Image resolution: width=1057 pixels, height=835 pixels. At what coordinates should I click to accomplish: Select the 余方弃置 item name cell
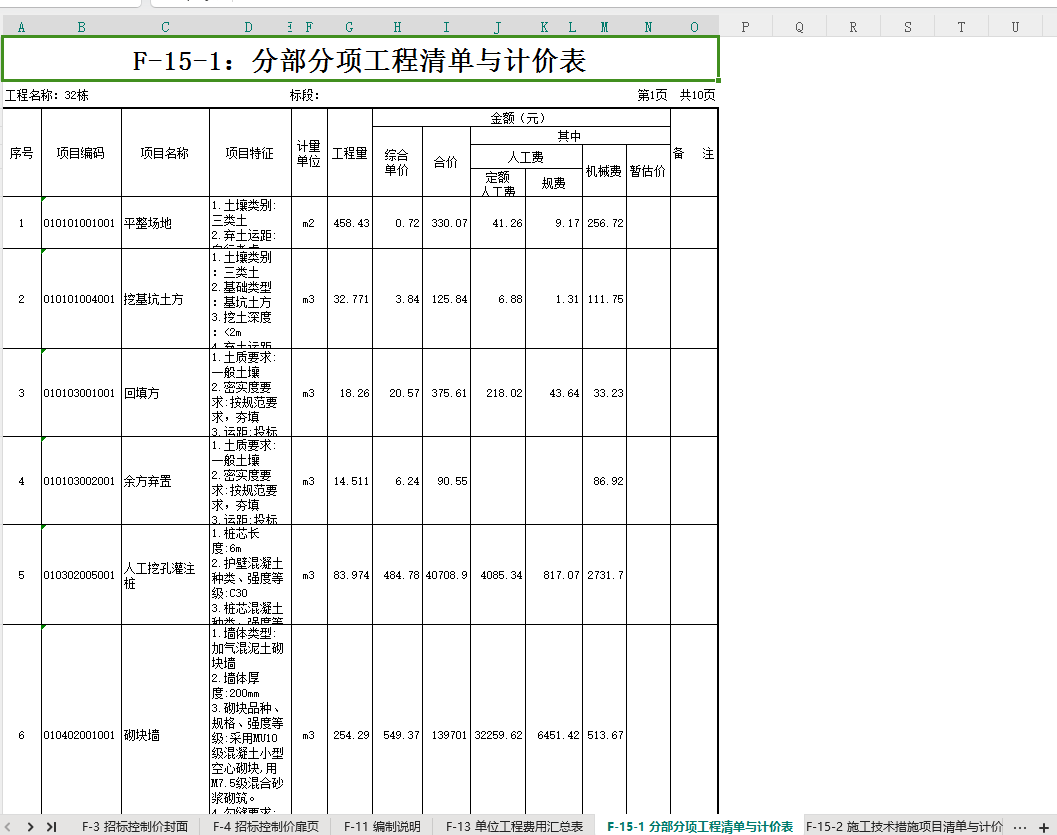point(165,481)
